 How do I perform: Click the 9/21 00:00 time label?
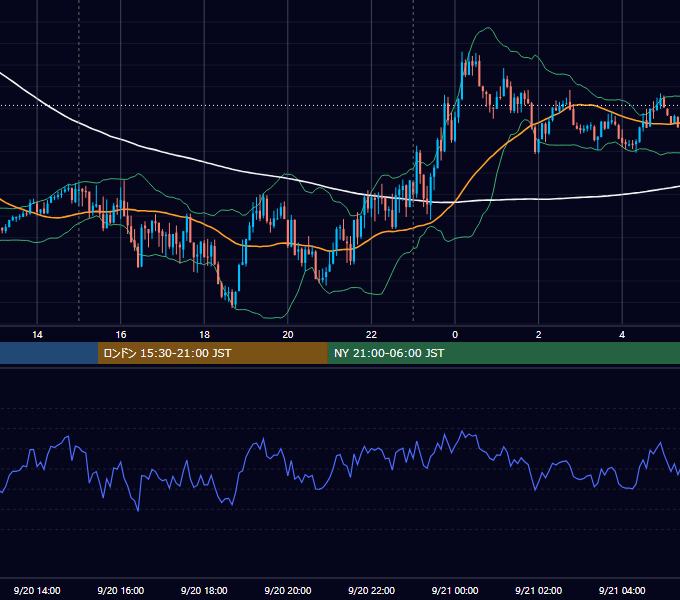pos(455,590)
